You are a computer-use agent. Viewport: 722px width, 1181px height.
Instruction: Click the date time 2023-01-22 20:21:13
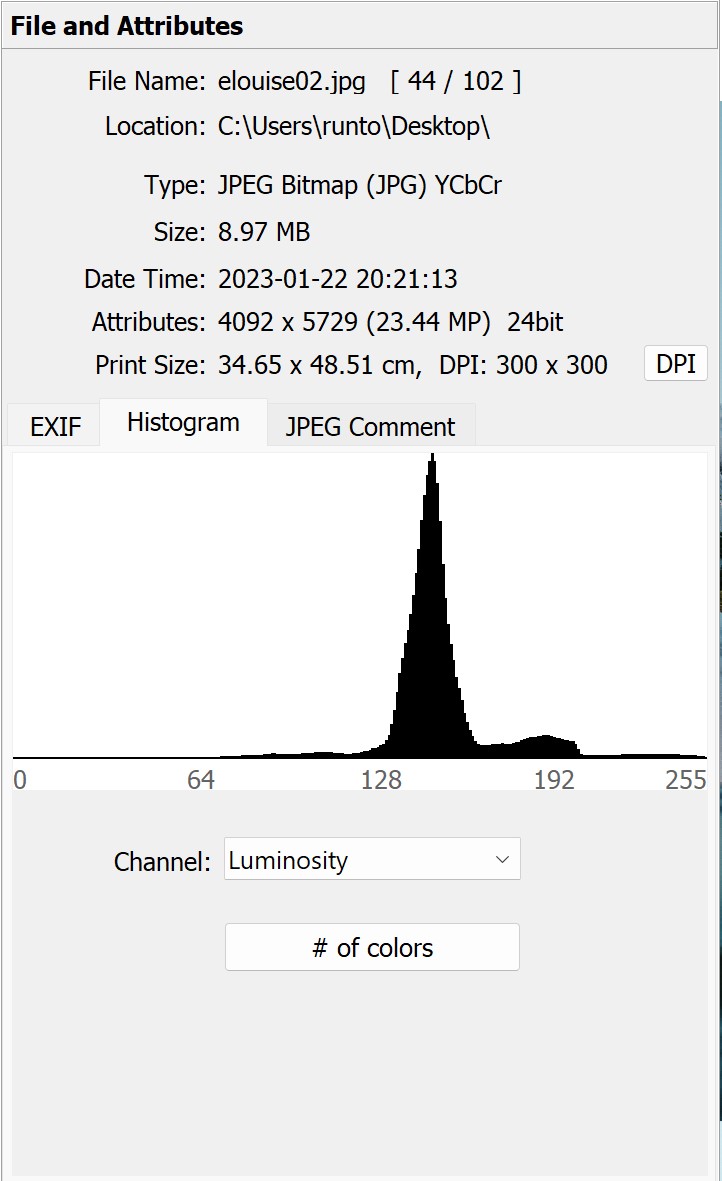pos(338,278)
